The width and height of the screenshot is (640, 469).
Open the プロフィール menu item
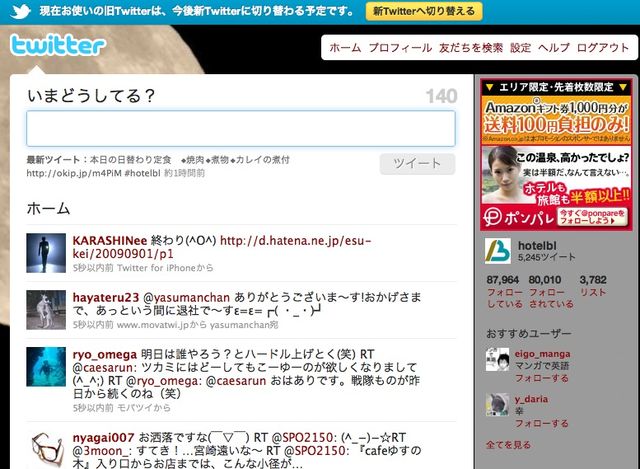(400, 48)
